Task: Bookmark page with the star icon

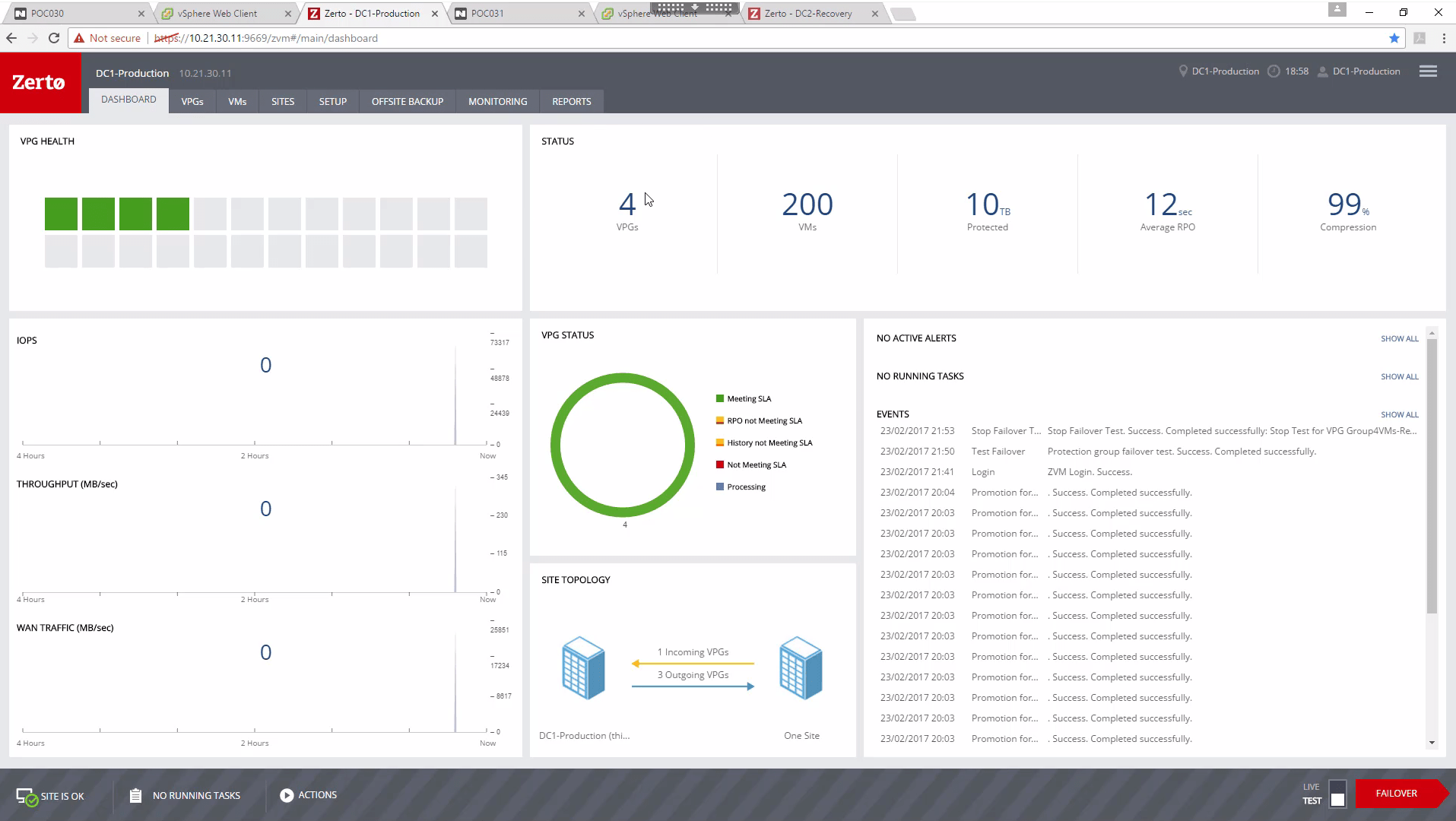Action: (1394, 38)
